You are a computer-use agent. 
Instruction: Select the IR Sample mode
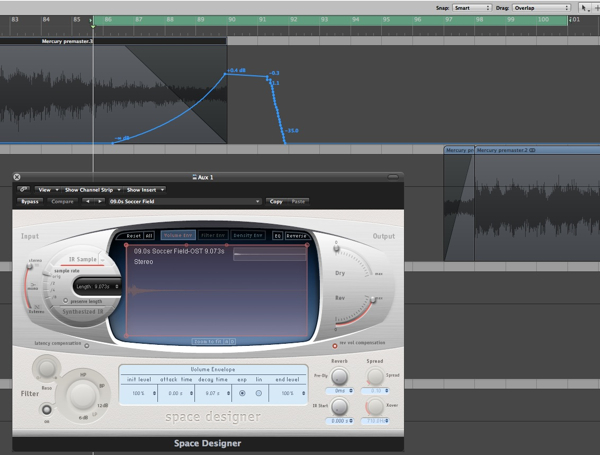tap(83, 259)
